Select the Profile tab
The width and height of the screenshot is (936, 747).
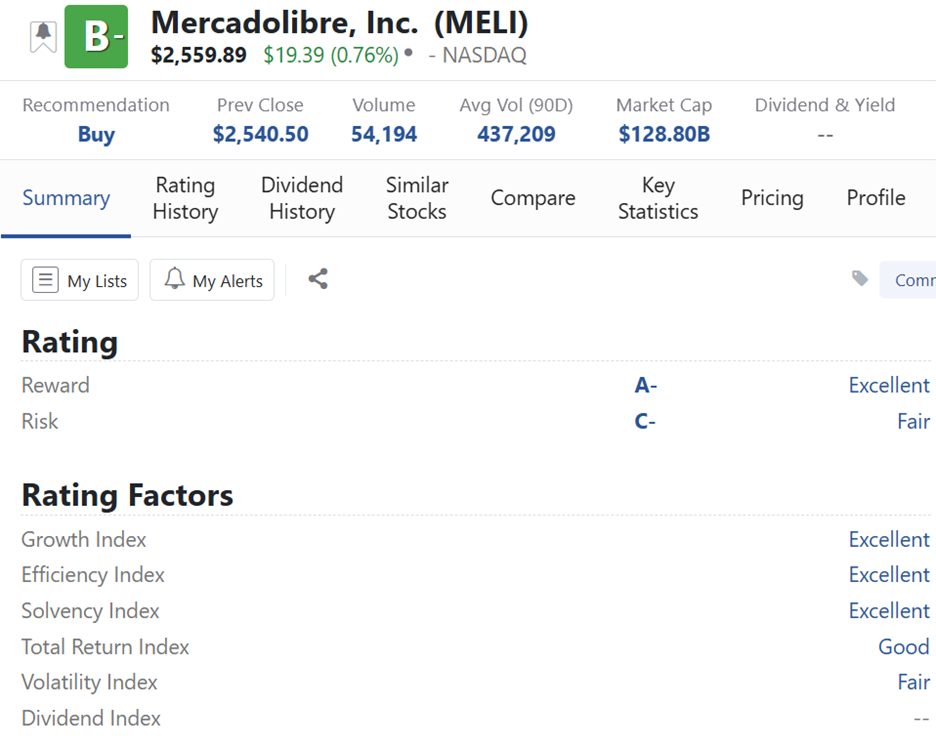coord(876,198)
